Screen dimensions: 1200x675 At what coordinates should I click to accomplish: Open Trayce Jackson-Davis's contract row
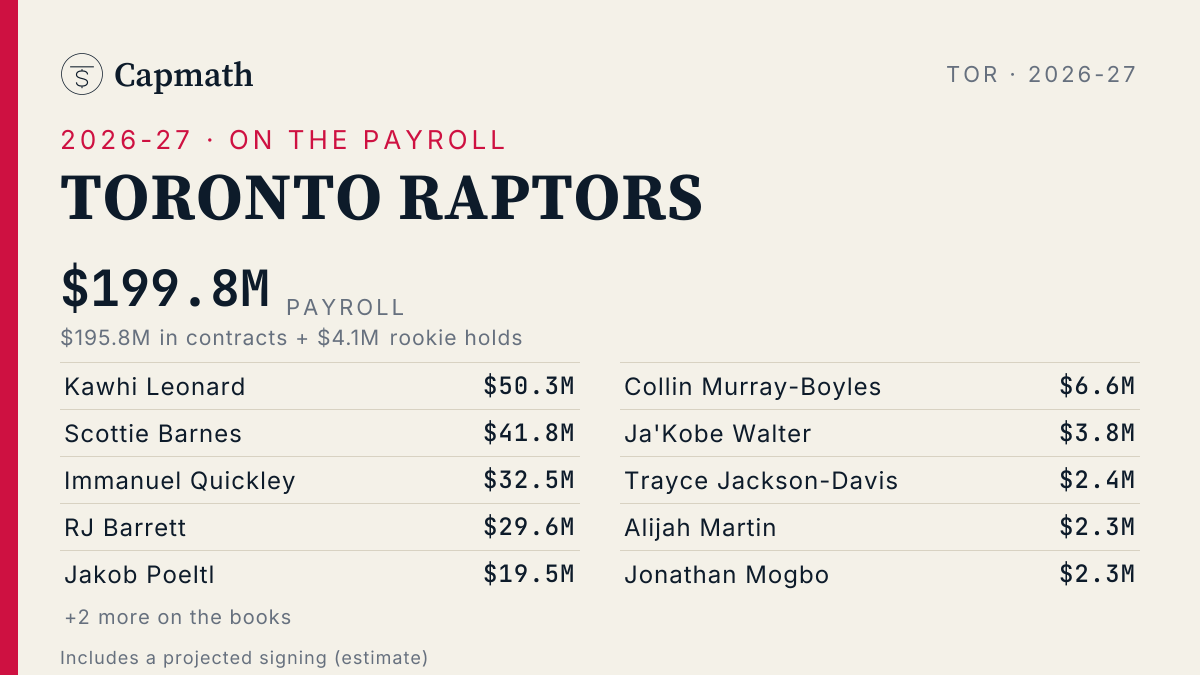(880, 480)
